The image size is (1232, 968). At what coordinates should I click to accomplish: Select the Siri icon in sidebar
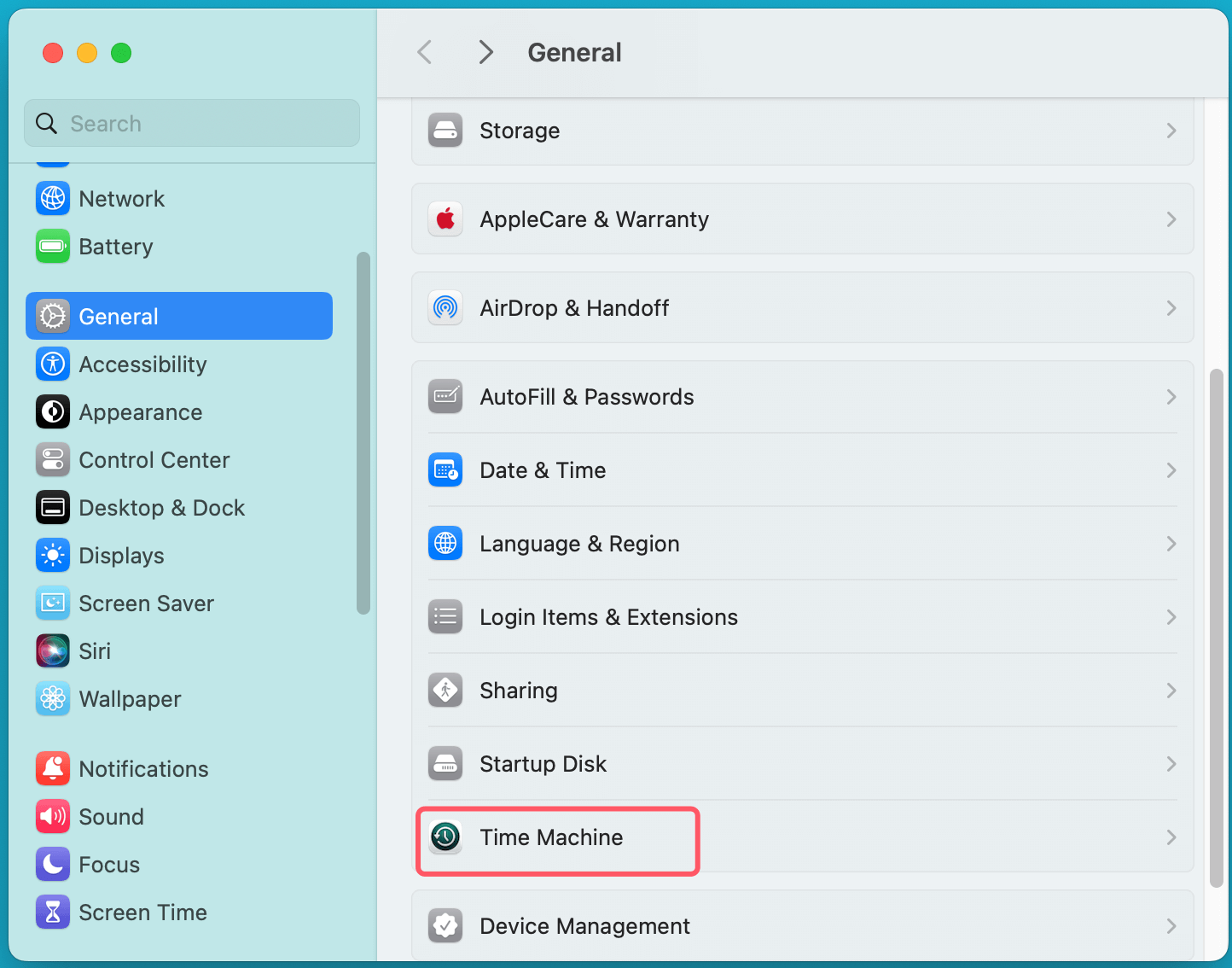pyautogui.click(x=53, y=650)
